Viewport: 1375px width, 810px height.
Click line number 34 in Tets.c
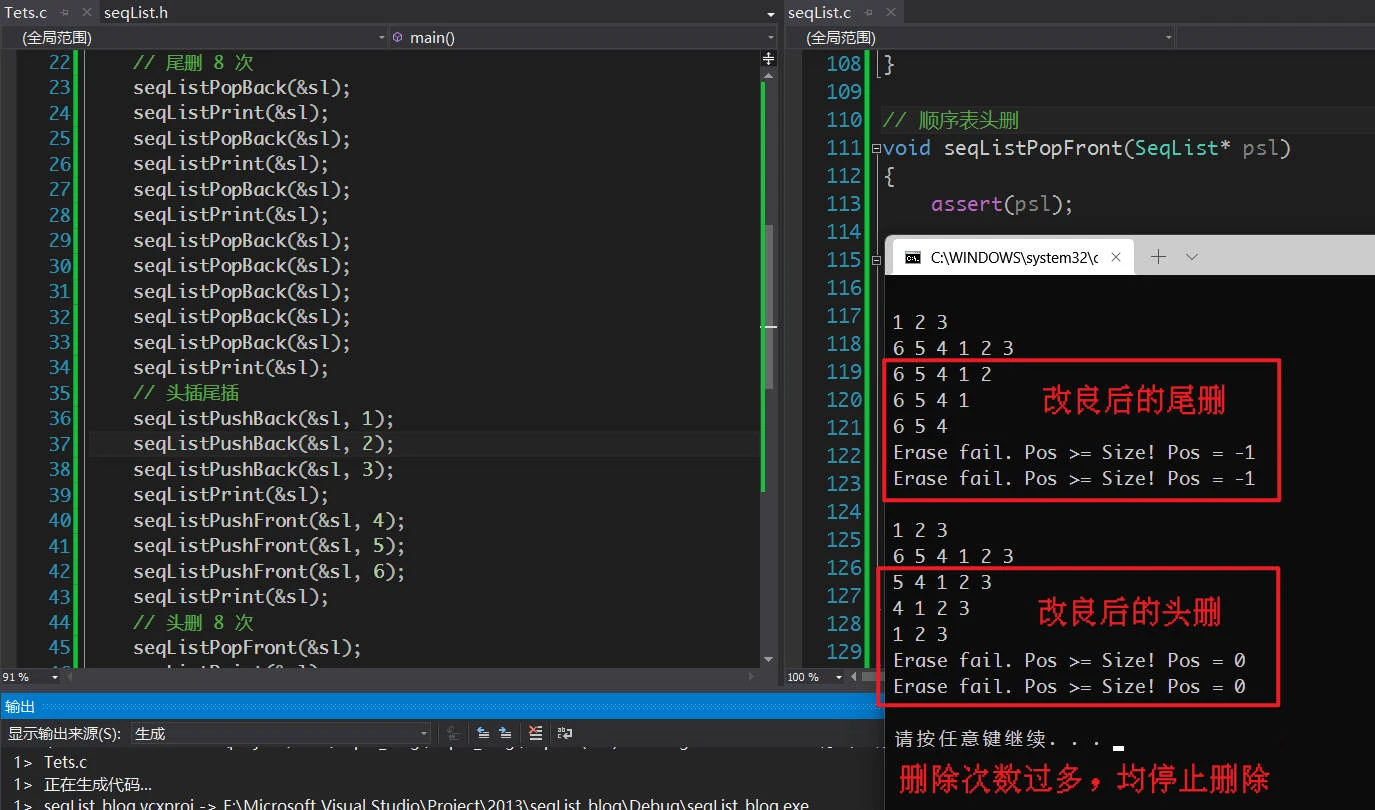click(59, 367)
